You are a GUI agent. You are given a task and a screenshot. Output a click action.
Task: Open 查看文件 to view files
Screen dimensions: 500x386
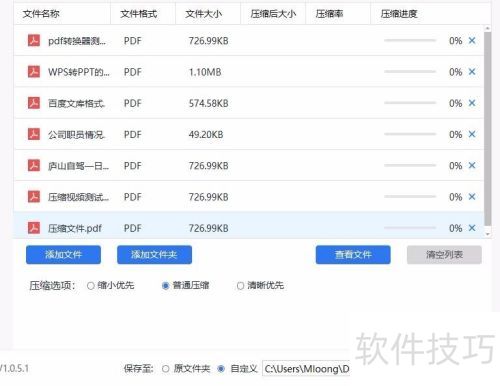(x=353, y=255)
